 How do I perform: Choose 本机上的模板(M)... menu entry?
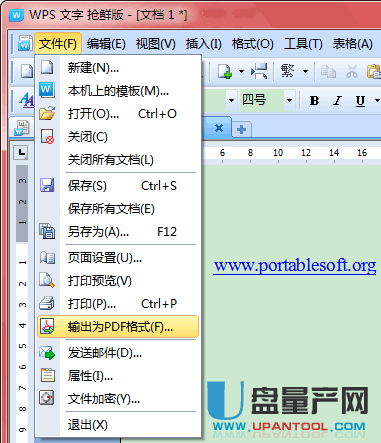pyautogui.click(x=118, y=91)
